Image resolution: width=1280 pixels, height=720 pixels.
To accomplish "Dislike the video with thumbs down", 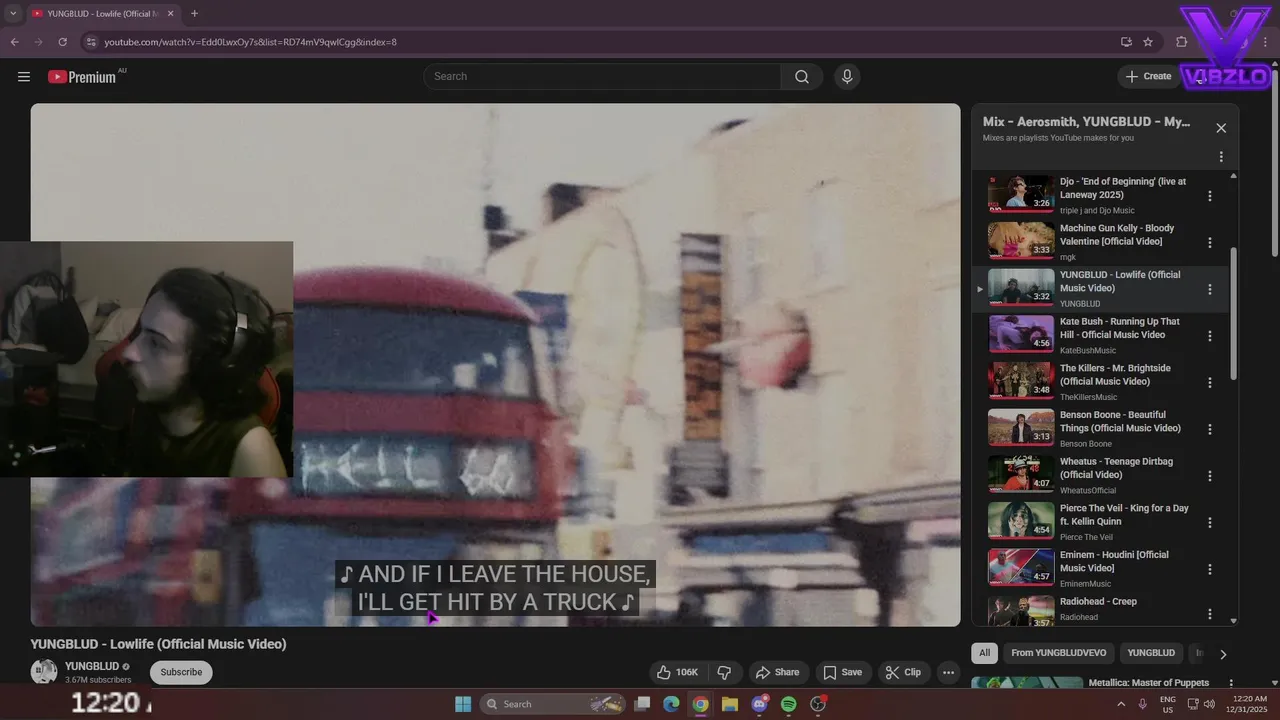I will [725, 672].
